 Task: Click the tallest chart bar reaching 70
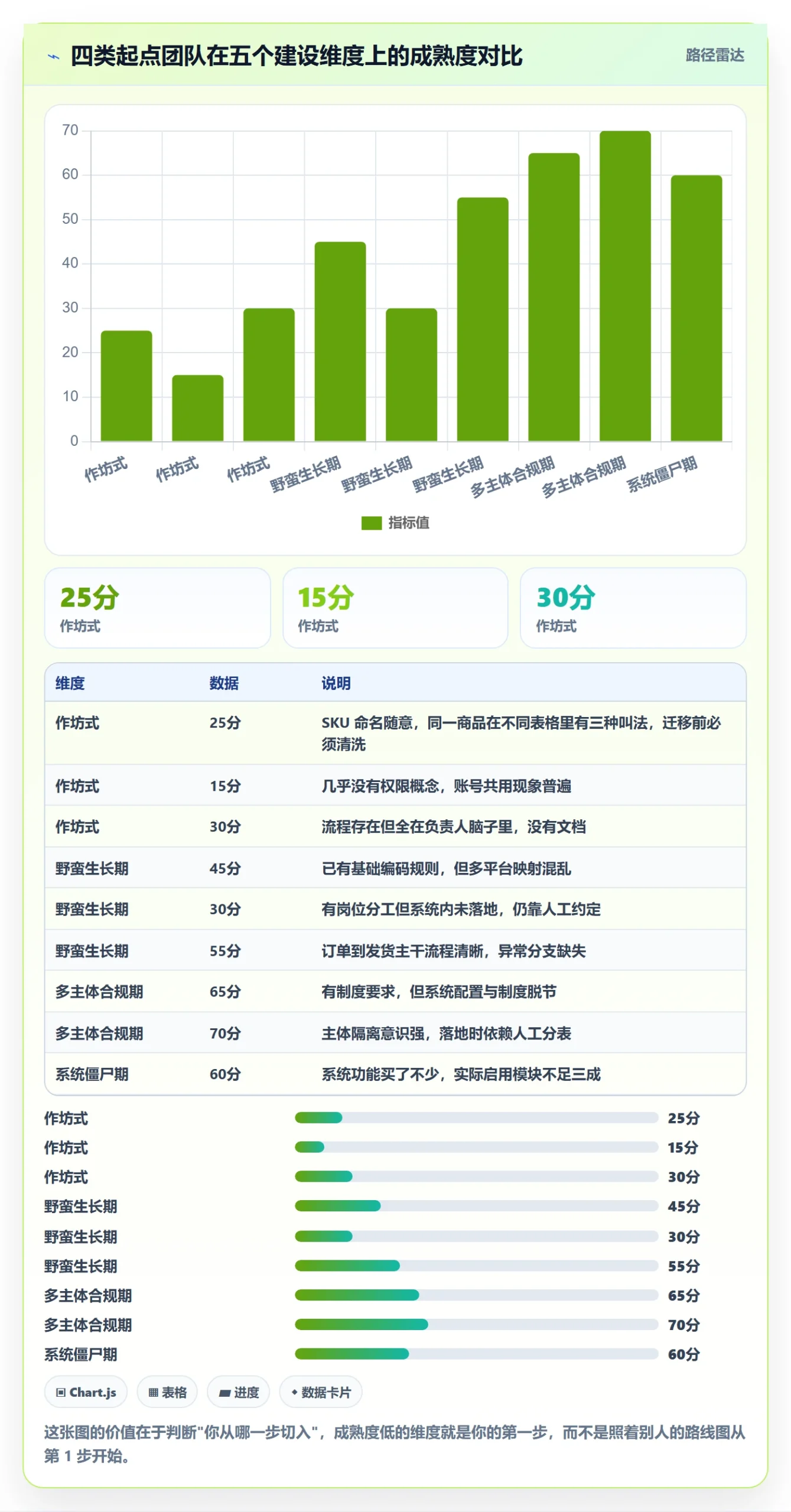[x=625, y=286]
